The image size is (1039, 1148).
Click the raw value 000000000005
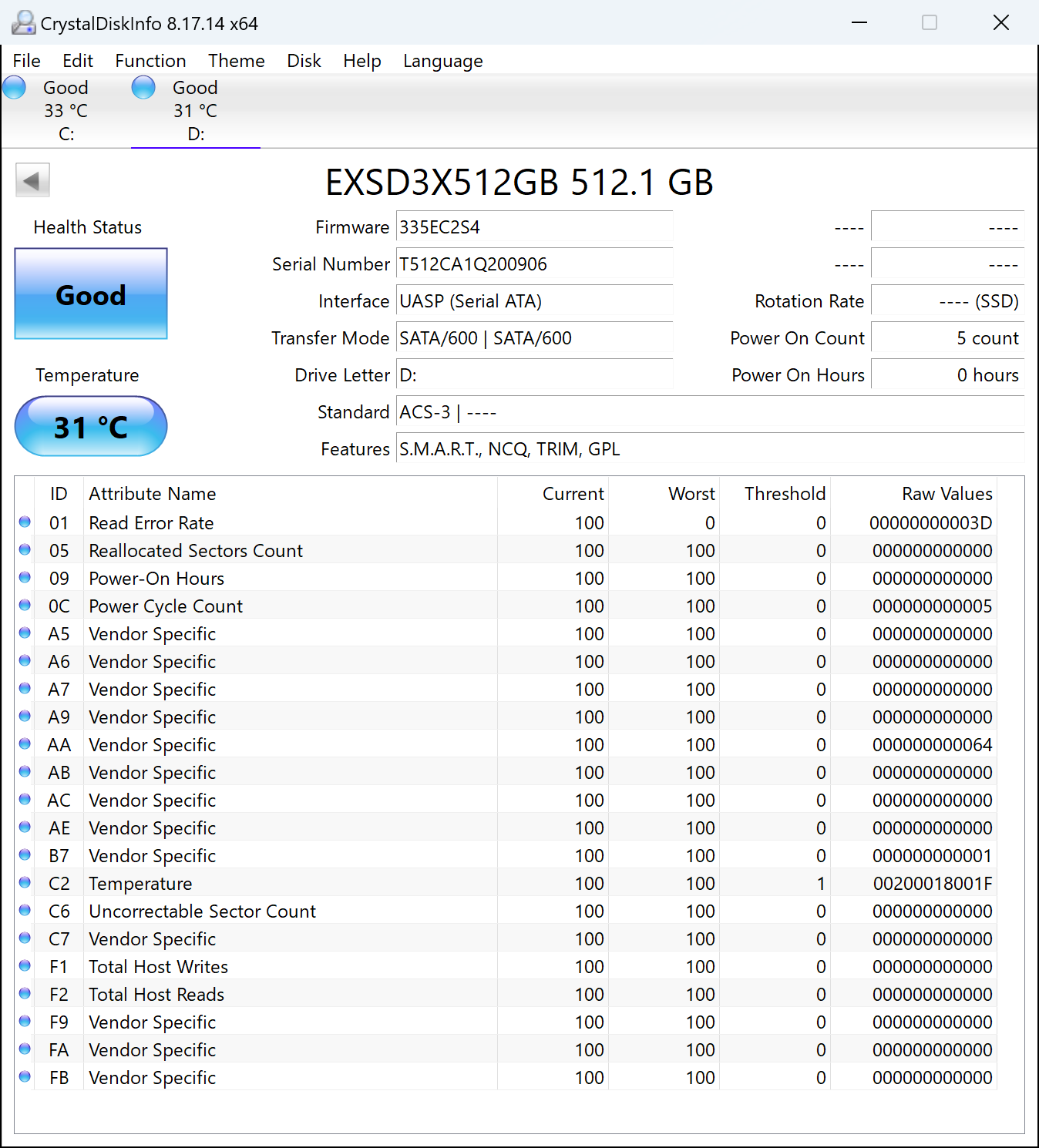pos(933,606)
